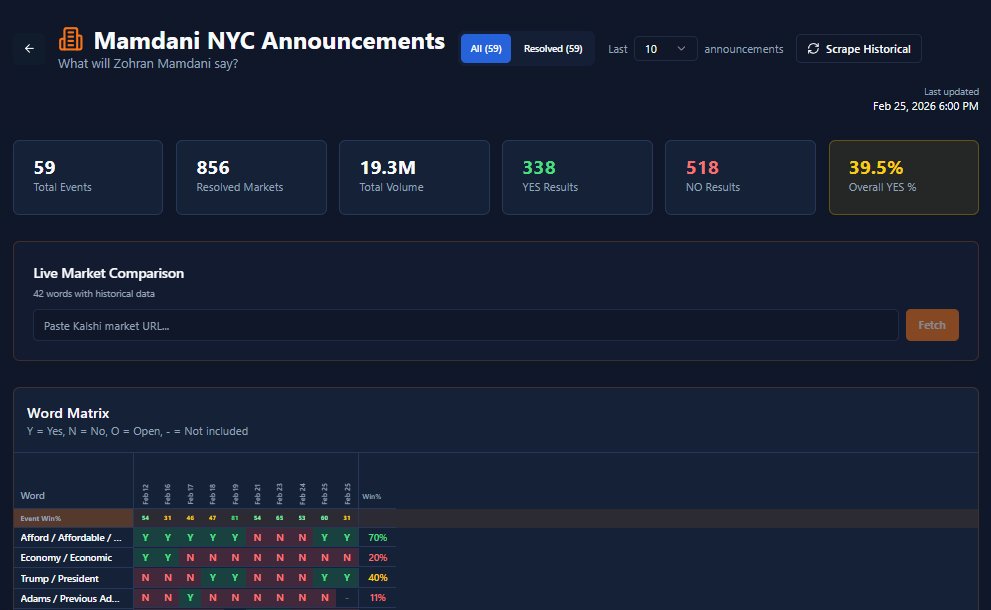
Task: Select the 19.3M Total Volume card
Action: coord(414,178)
